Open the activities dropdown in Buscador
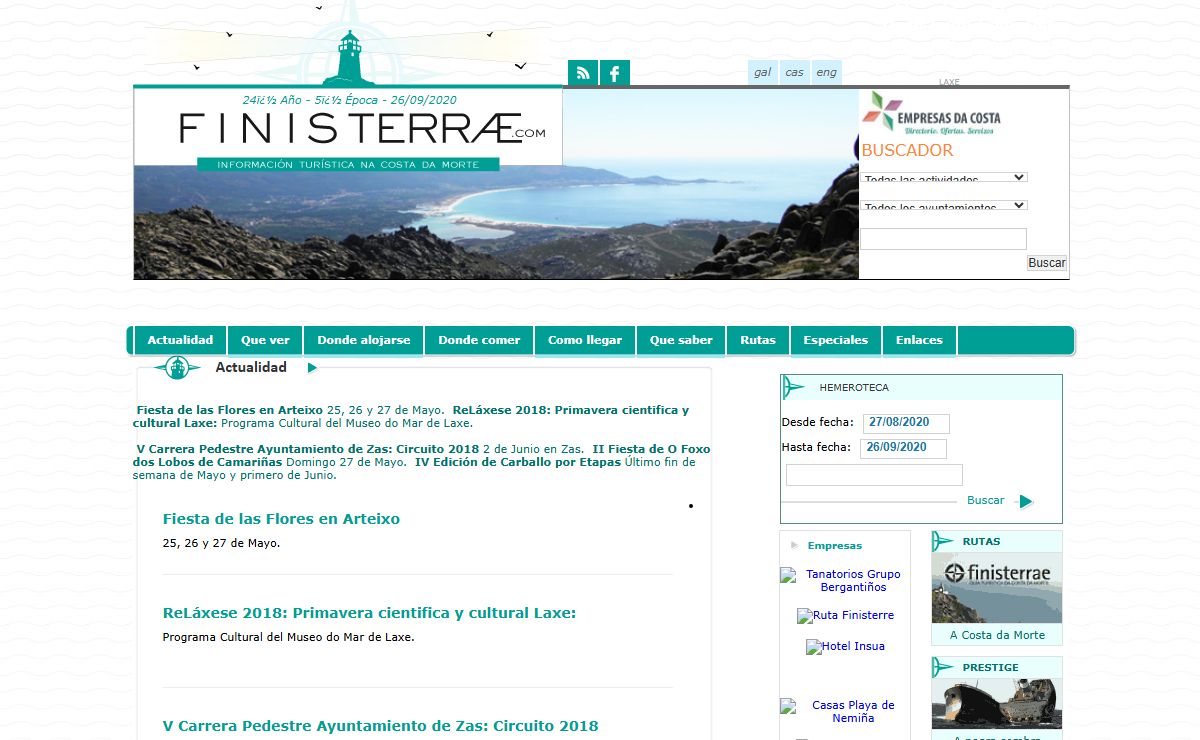Image resolution: width=1200 pixels, height=740 pixels. pos(944,177)
